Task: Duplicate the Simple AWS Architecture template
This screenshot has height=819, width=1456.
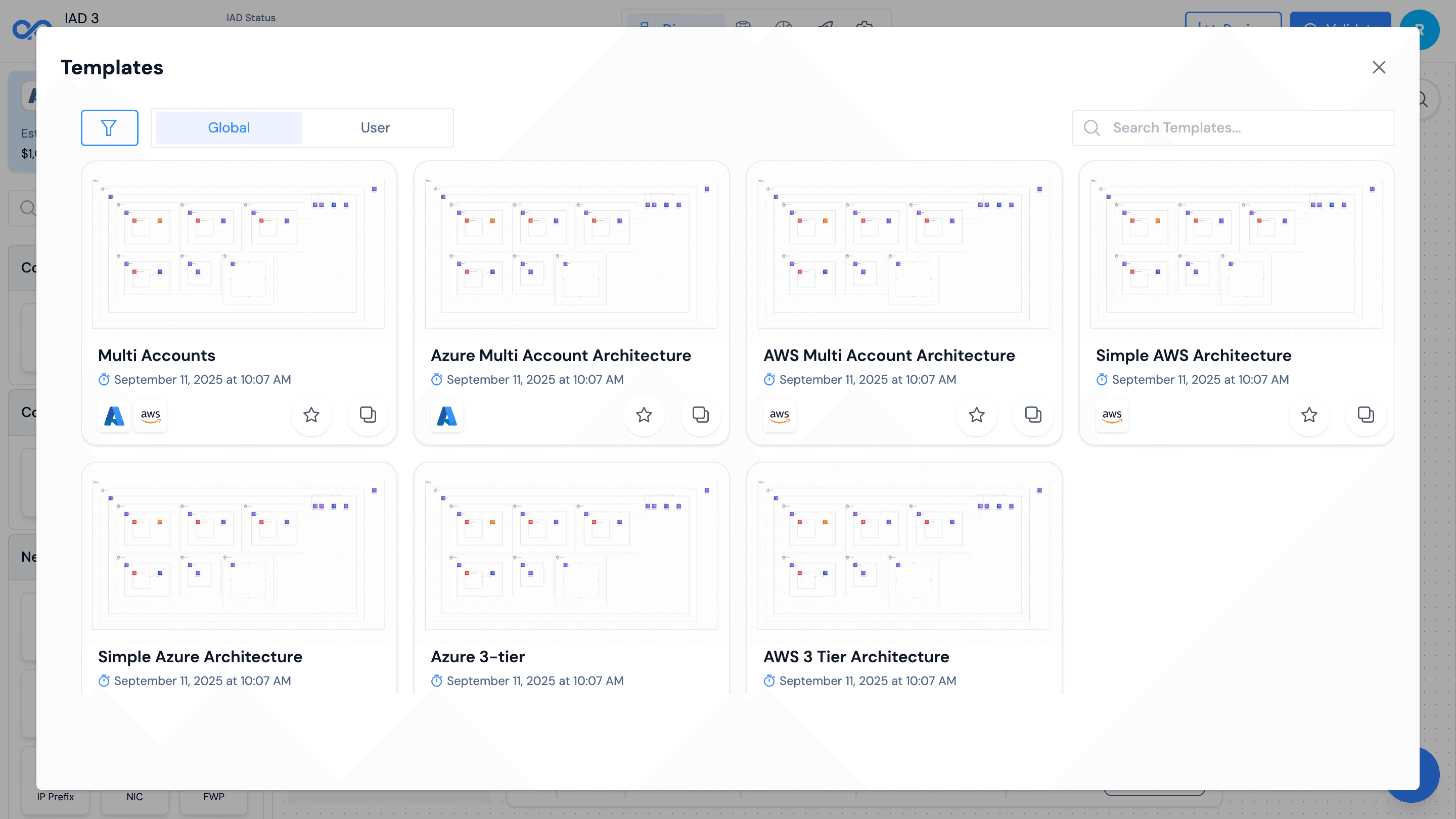Action: pyautogui.click(x=1366, y=415)
